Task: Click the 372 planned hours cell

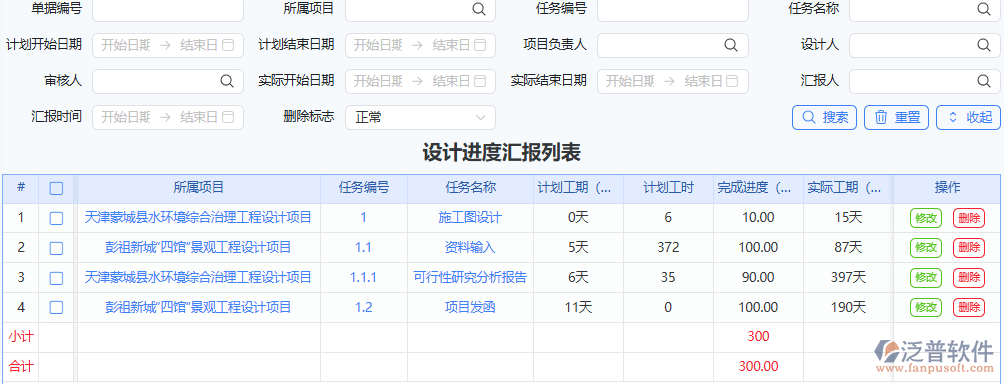Action: [x=668, y=247]
